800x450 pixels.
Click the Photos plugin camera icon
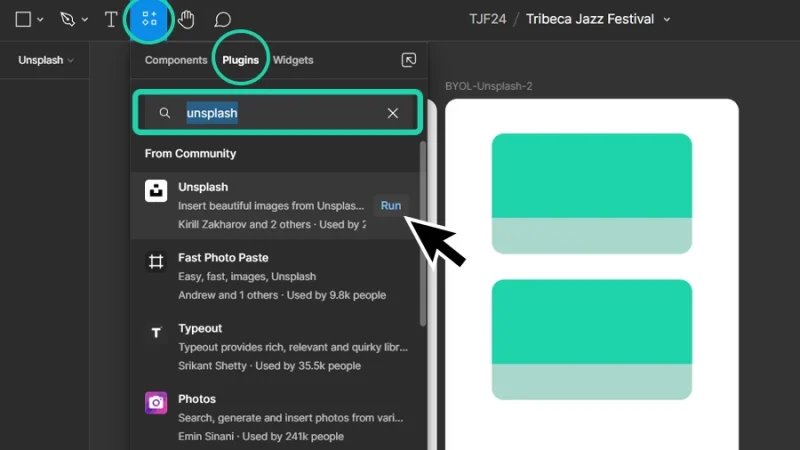(x=156, y=403)
